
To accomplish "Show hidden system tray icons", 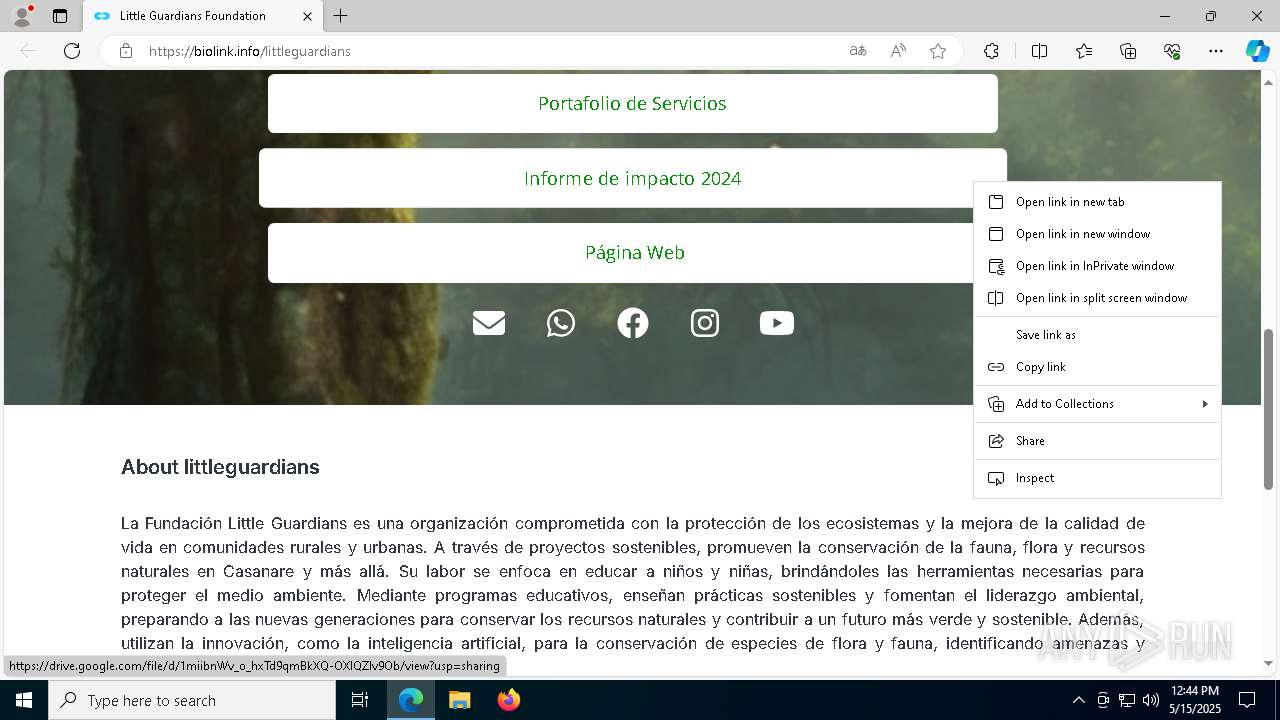I will point(1078,700).
